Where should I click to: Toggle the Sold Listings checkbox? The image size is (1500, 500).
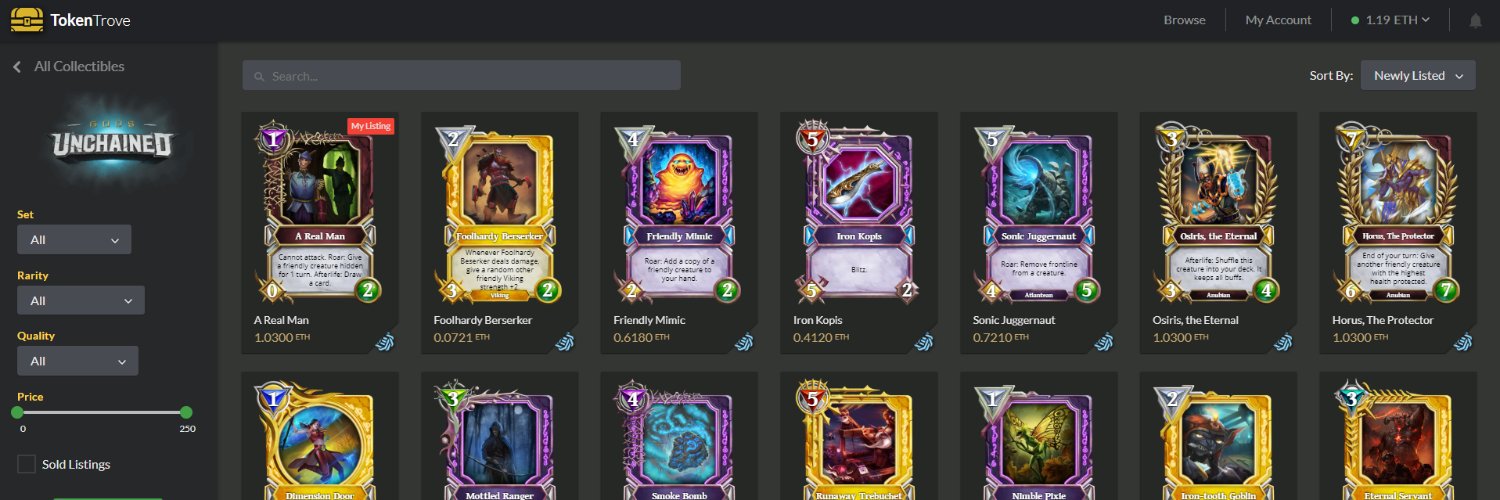[x=27, y=464]
